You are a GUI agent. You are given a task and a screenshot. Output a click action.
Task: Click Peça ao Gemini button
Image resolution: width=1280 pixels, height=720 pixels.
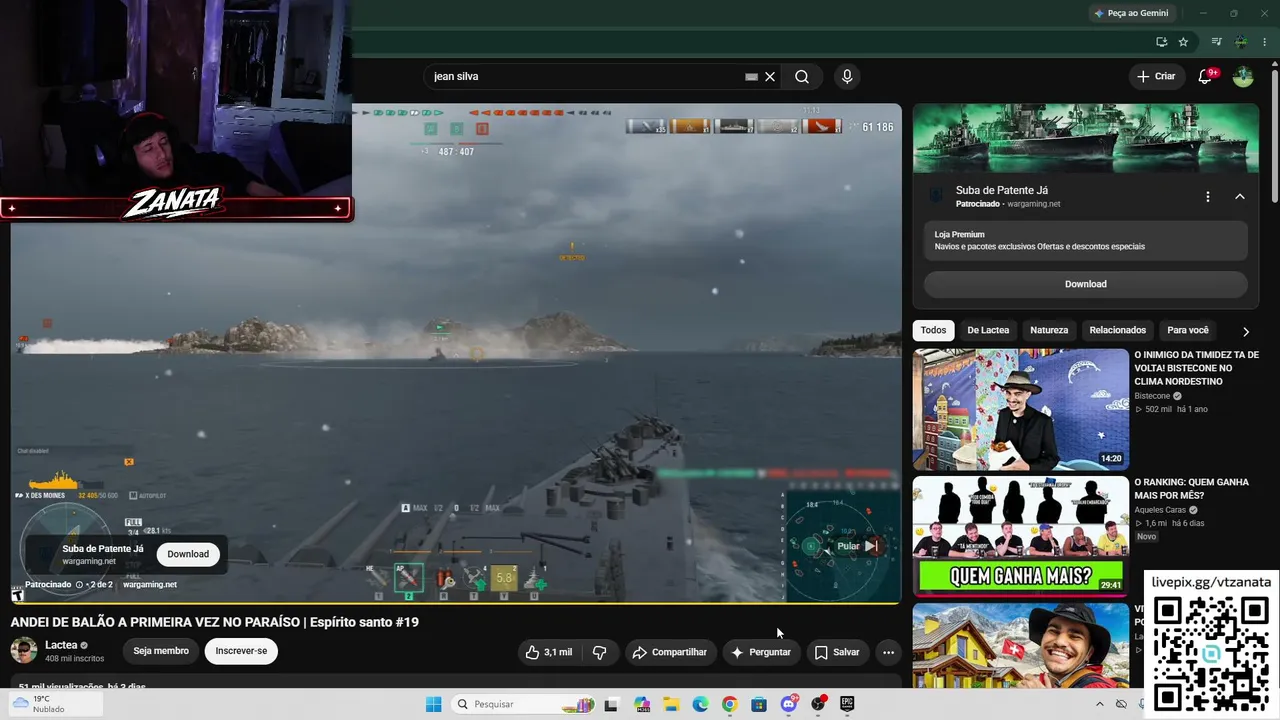(x=1131, y=13)
